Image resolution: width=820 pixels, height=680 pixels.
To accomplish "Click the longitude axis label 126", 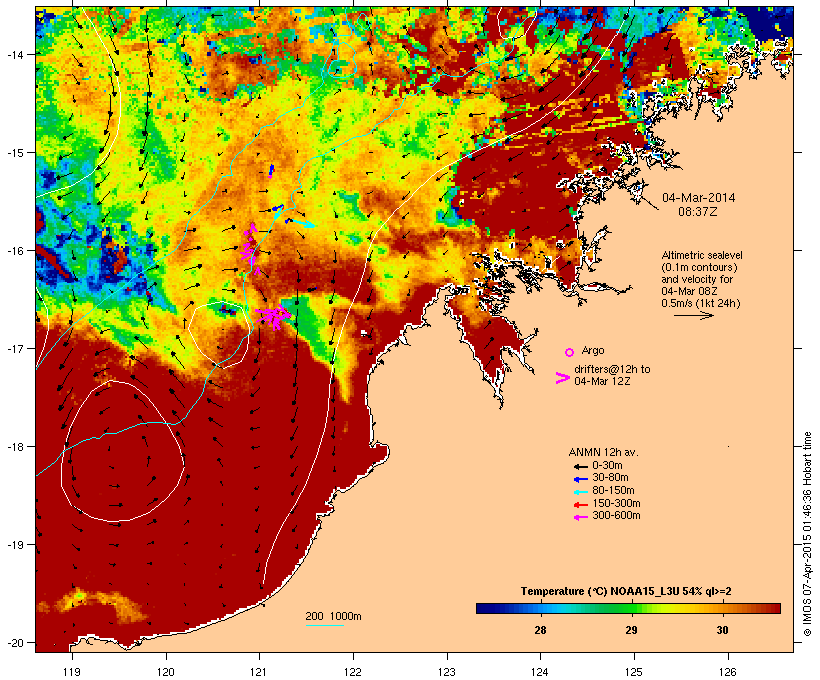I will pos(728,672).
